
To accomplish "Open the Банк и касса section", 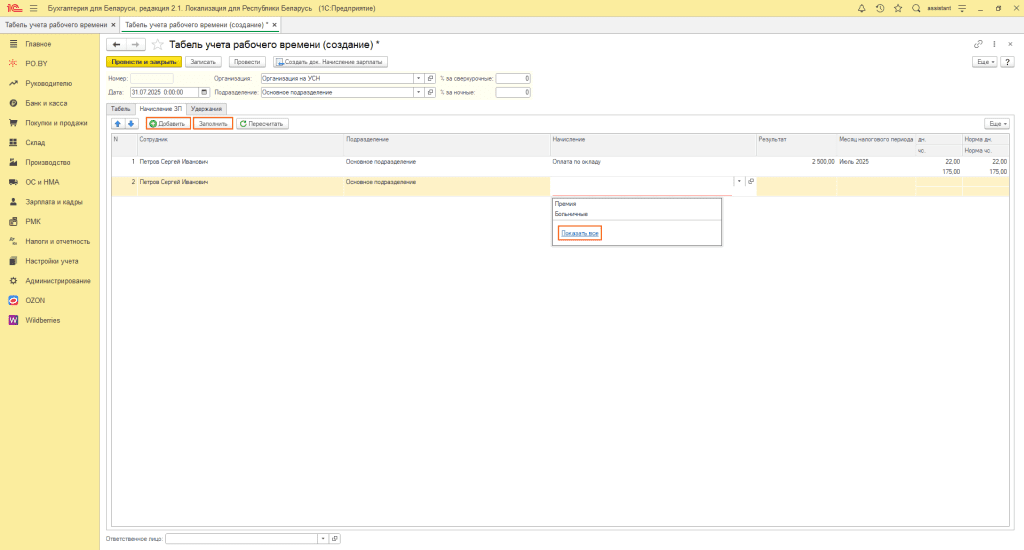I will click(46, 103).
